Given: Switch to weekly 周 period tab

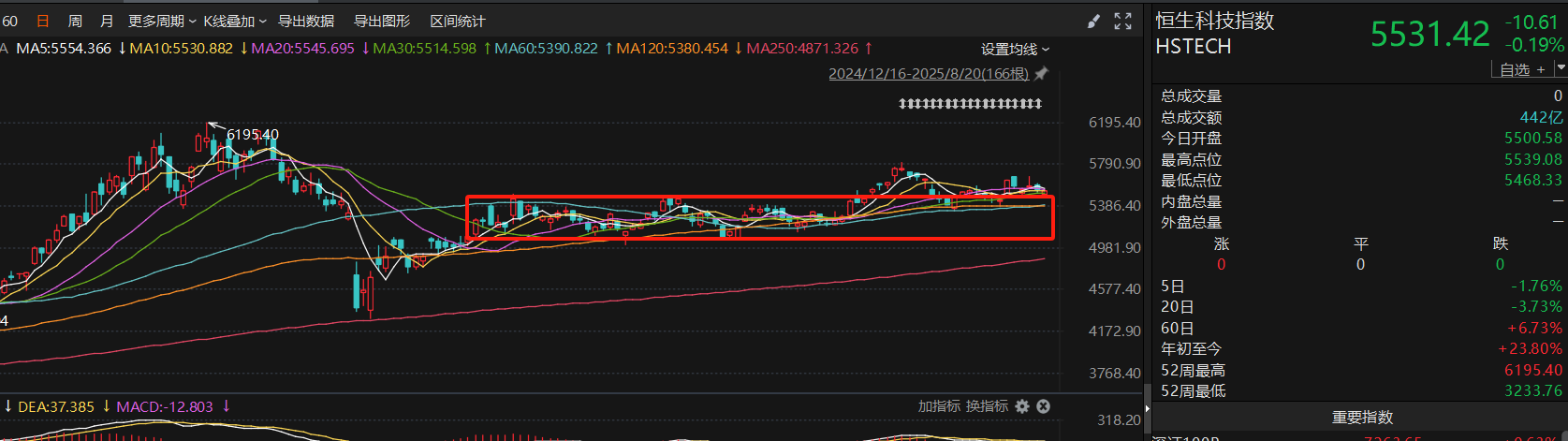Looking at the screenshot, I should coord(75,21).
